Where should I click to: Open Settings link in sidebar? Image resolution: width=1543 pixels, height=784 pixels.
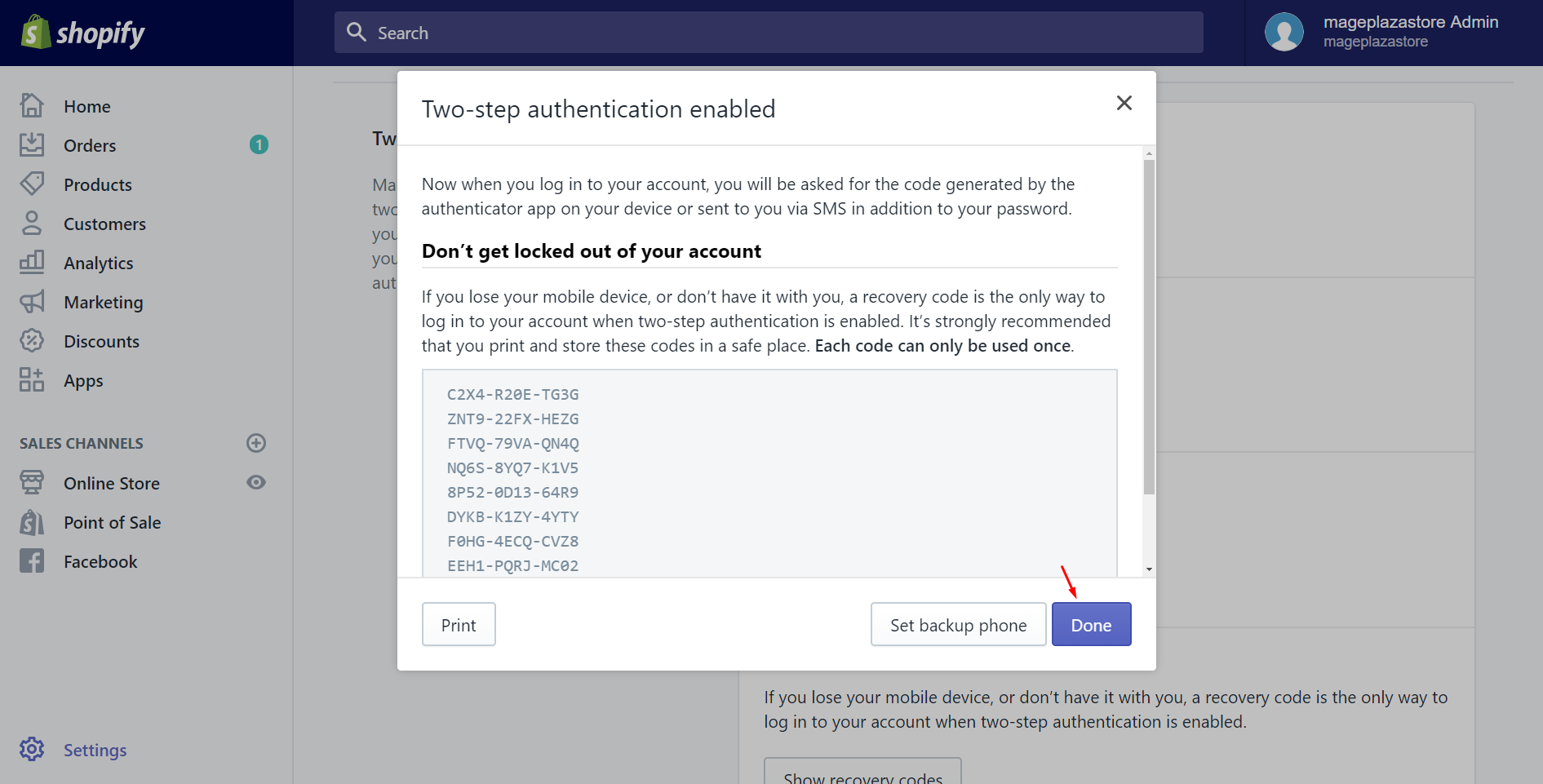[x=95, y=750]
